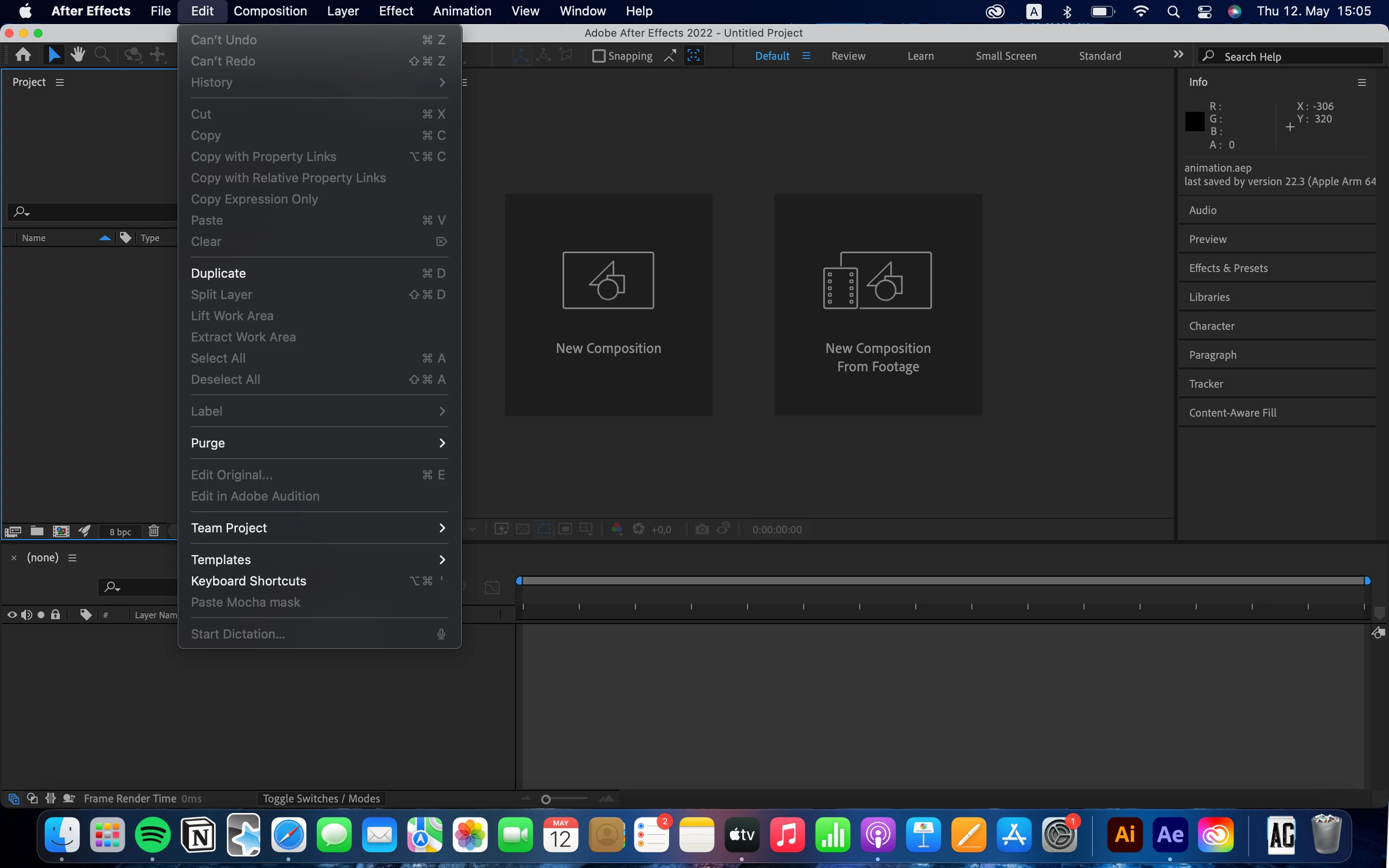Create a new folder in Project panel
Screen dimensions: 1389x868
[x=37, y=531]
